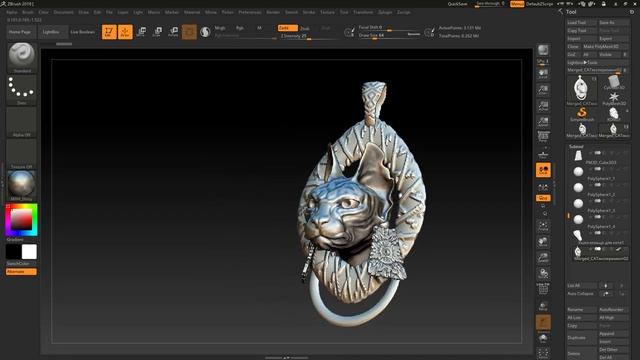Screen dimensions: 640x360
Task: Toggle the Zadd mode
Action: (x=287, y=28)
